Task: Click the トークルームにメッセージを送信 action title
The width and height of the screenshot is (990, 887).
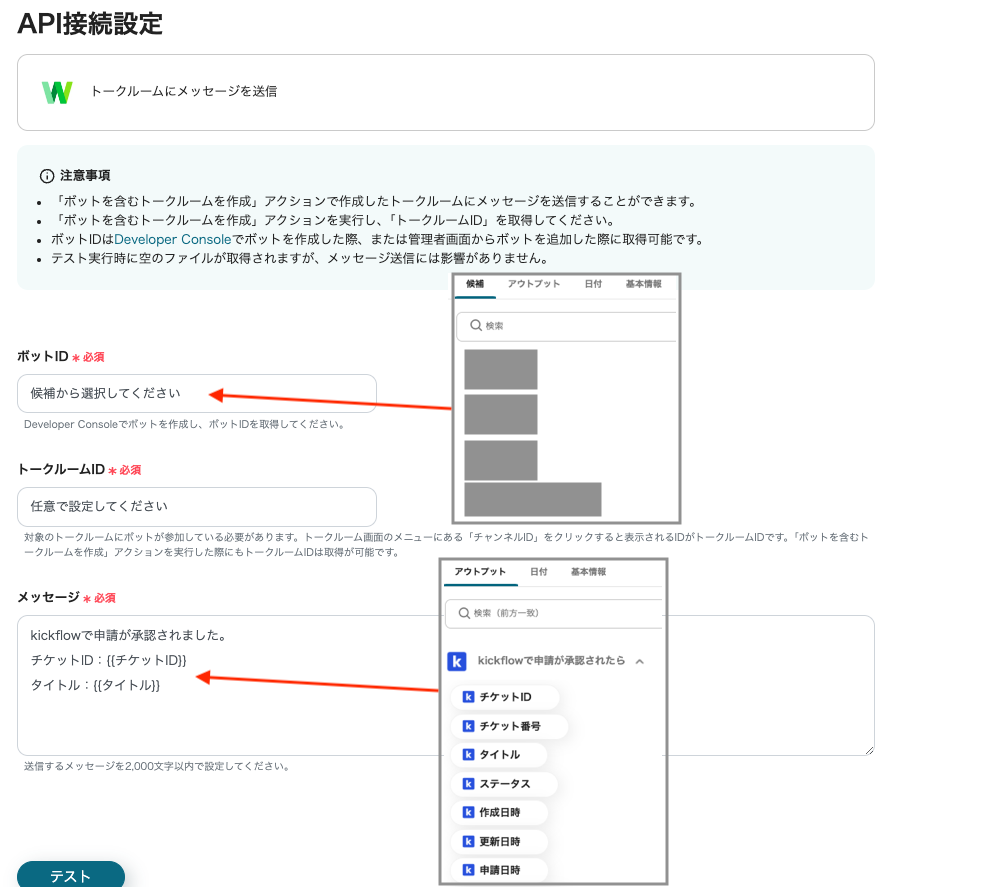Action: click(184, 92)
